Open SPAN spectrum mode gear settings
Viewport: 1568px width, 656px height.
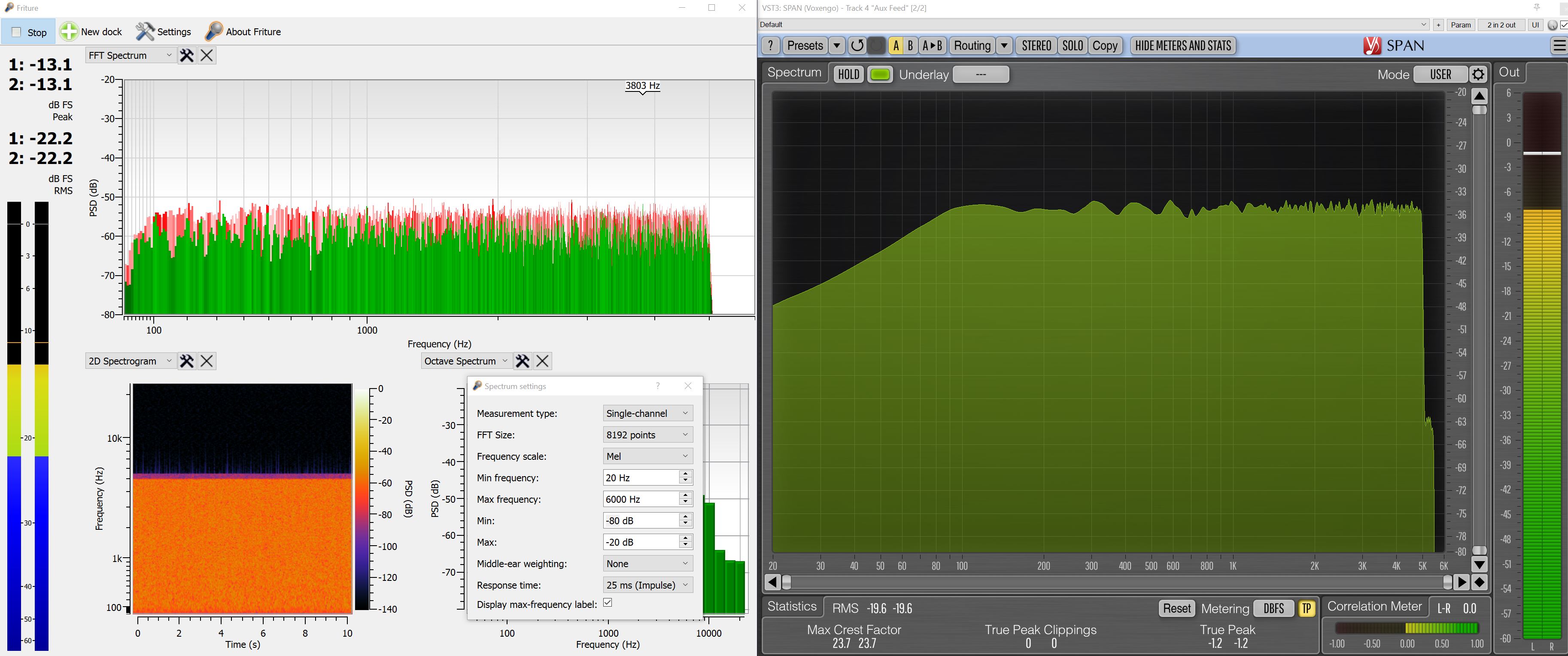click(x=1478, y=74)
